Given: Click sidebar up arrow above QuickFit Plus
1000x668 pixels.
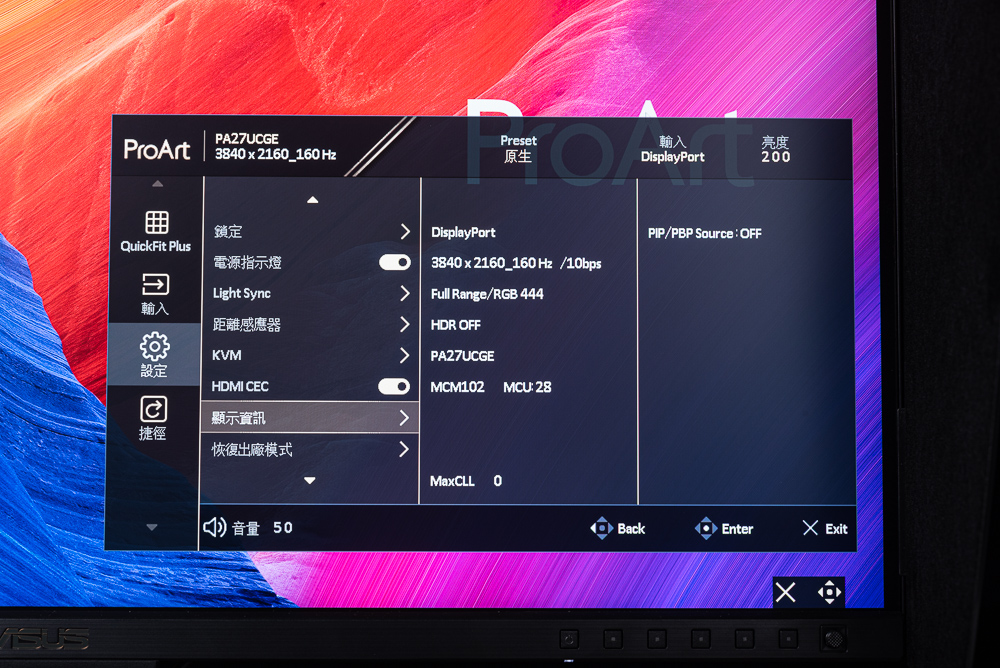Looking at the screenshot, I should pyautogui.click(x=158, y=184).
